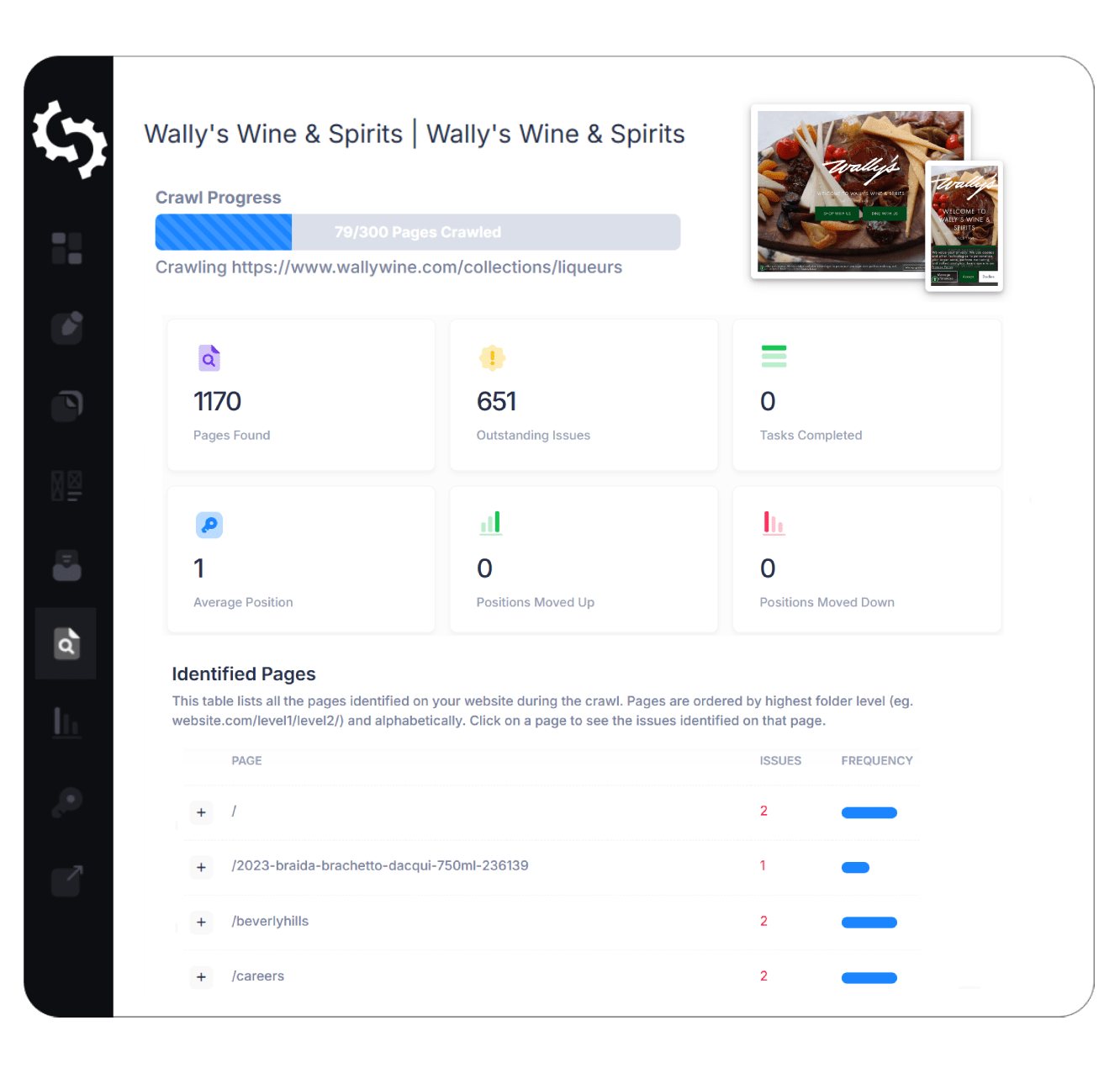Click the gear logo in the sidebar

pyautogui.click(x=70, y=140)
